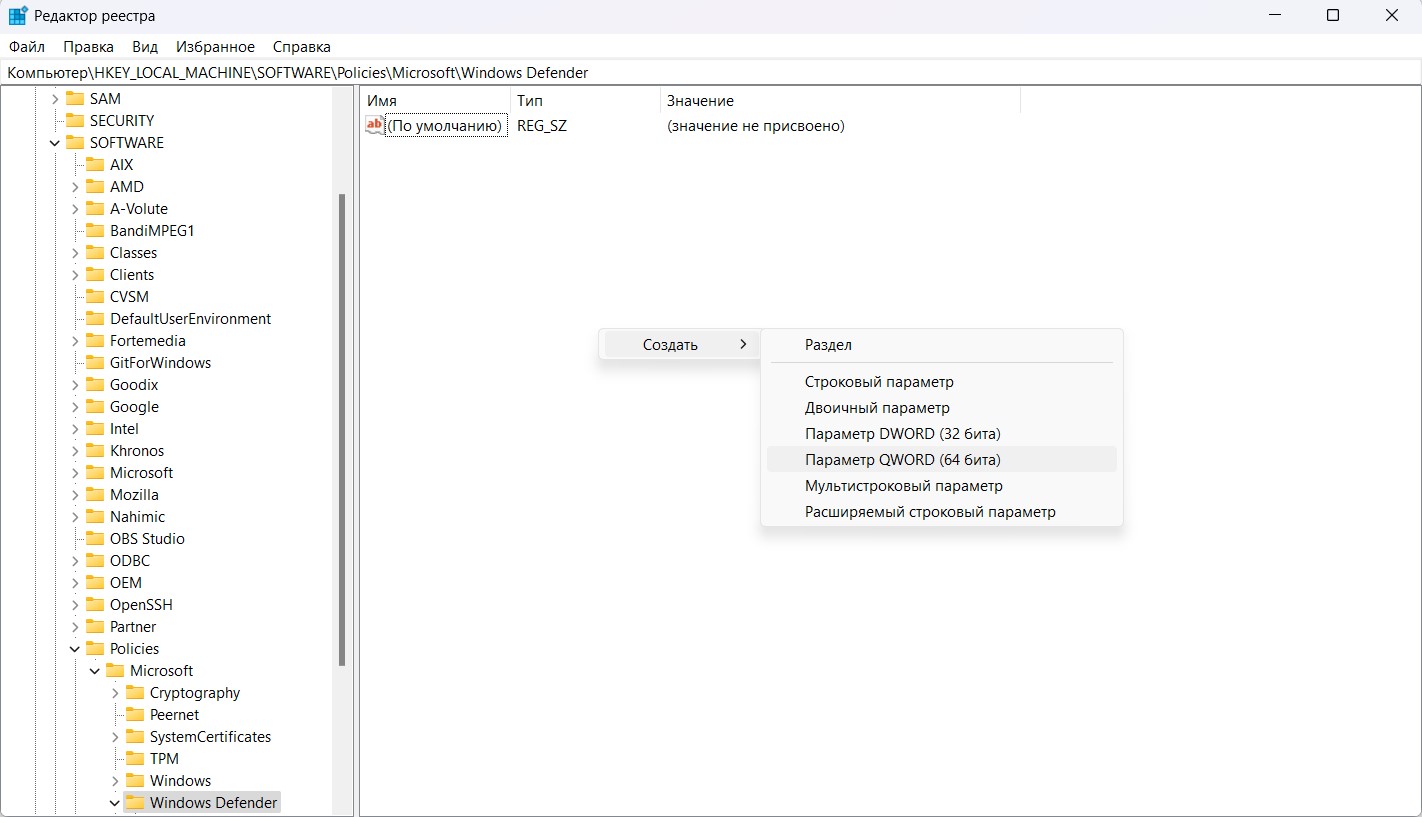The height and width of the screenshot is (817, 1422).
Task: Click the Clients folder icon
Action: pos(95,274)
